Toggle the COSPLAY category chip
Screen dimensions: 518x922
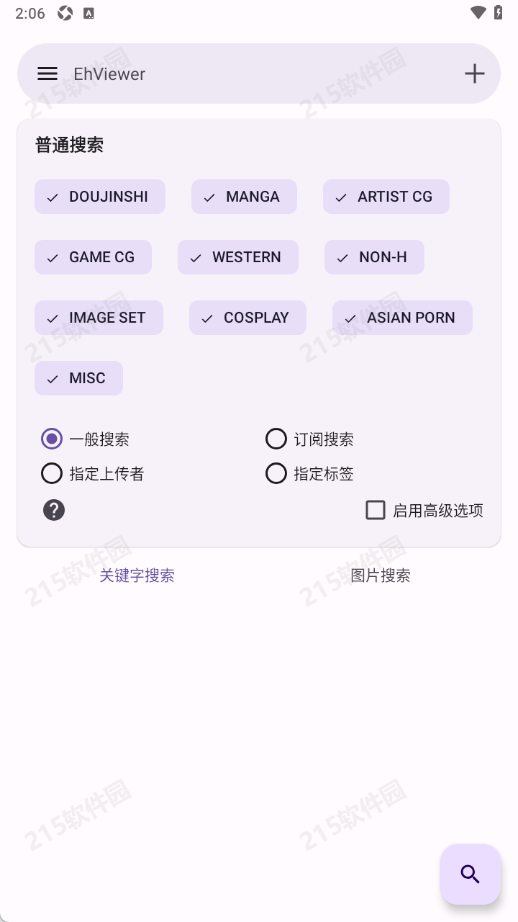click(248, 318)
